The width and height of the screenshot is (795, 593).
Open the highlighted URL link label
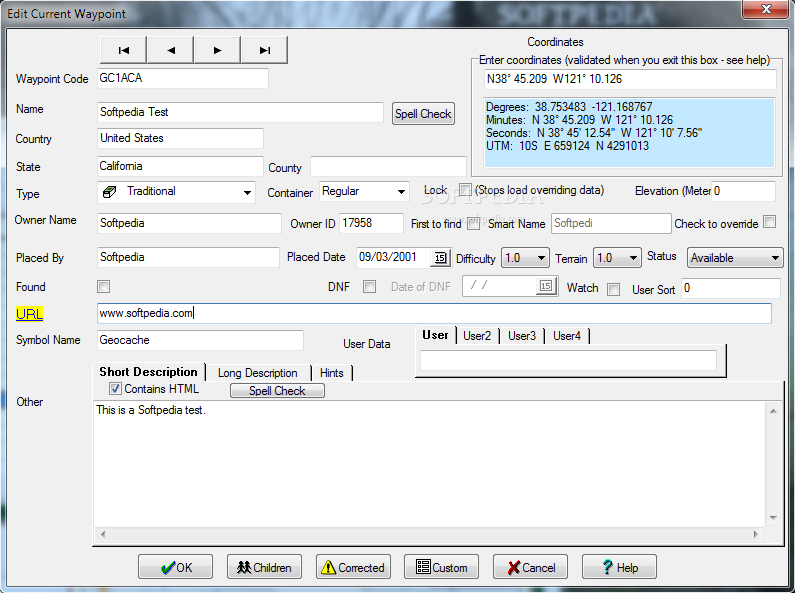pyautogui.click(x=29, y=314)
